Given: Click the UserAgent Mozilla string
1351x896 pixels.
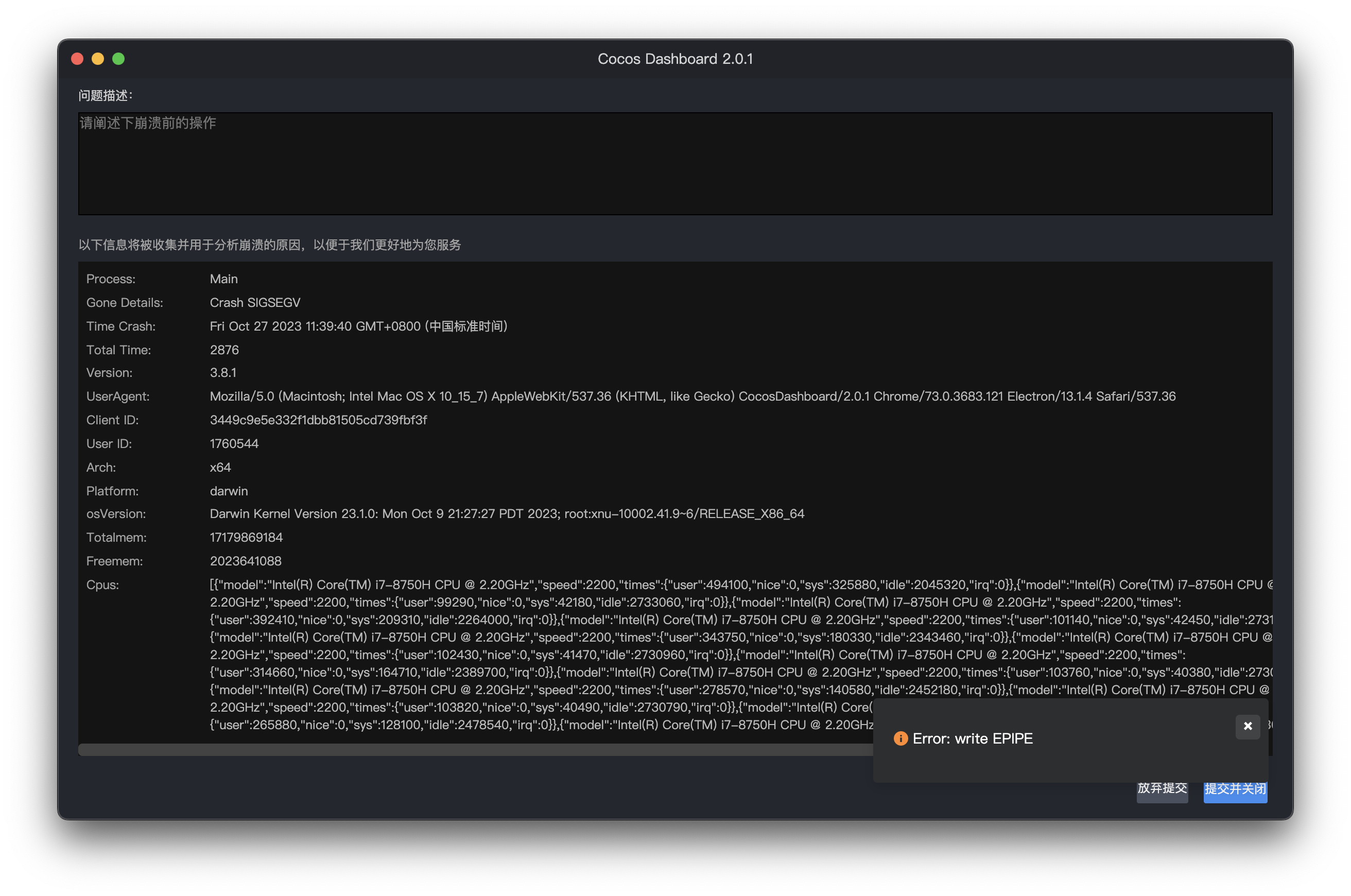Looking at the screenshot, I should (x=692, y=396).
